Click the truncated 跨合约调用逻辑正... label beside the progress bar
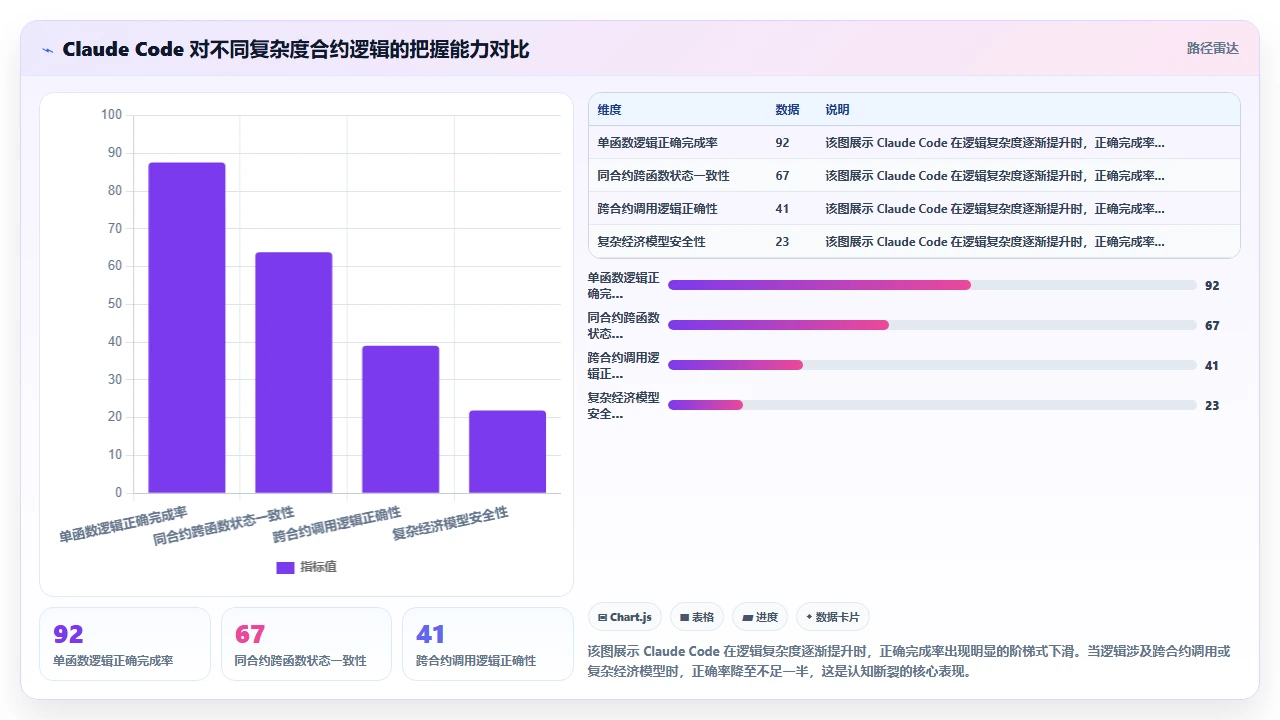The width and height of the screenshot is (1280, 720). click(623, 365)
